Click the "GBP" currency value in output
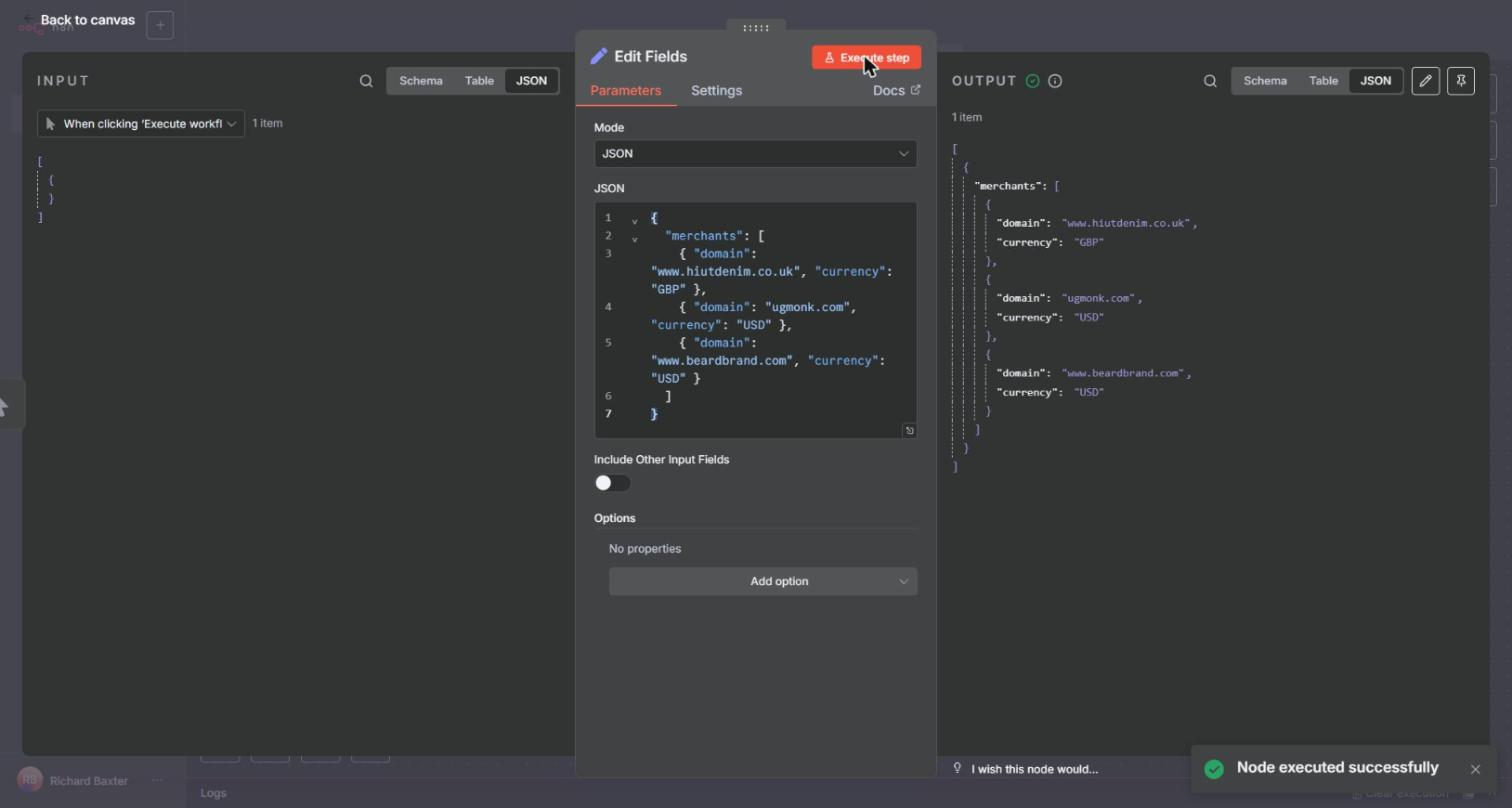 pyautogui.click(x=1089, y=242)
